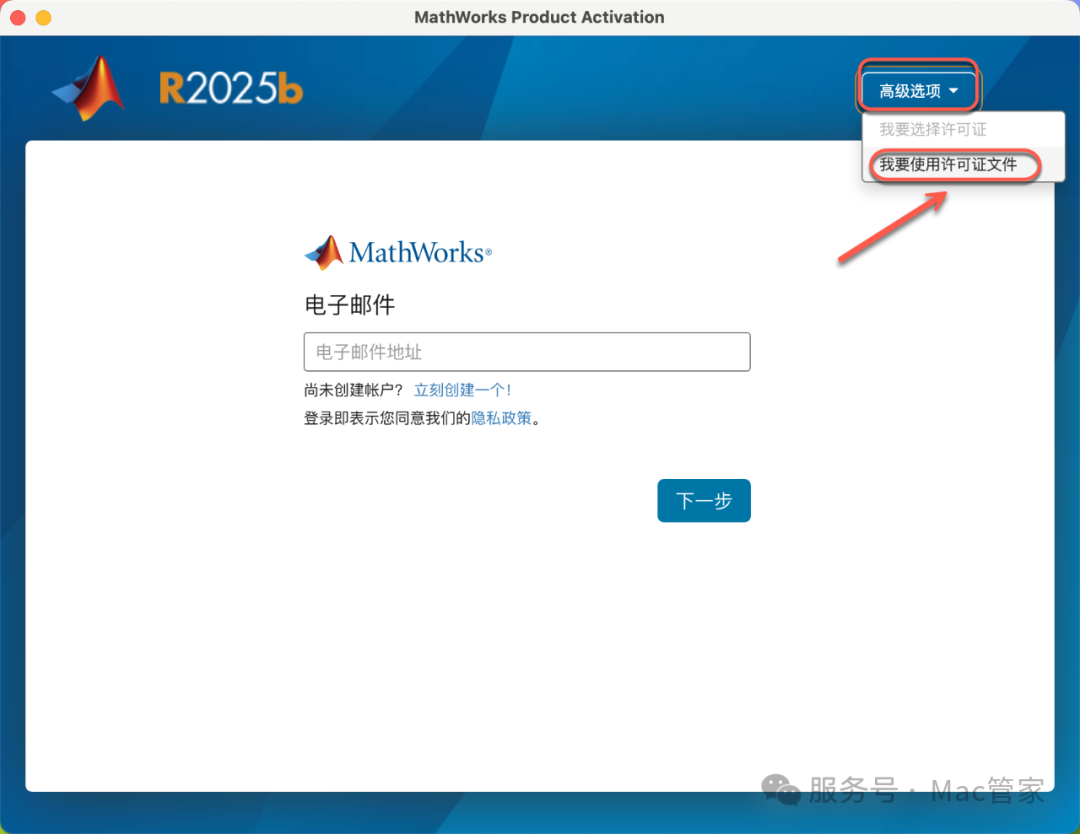Click the MathWorks Product Activation title bar

click(x=539, y=17)
